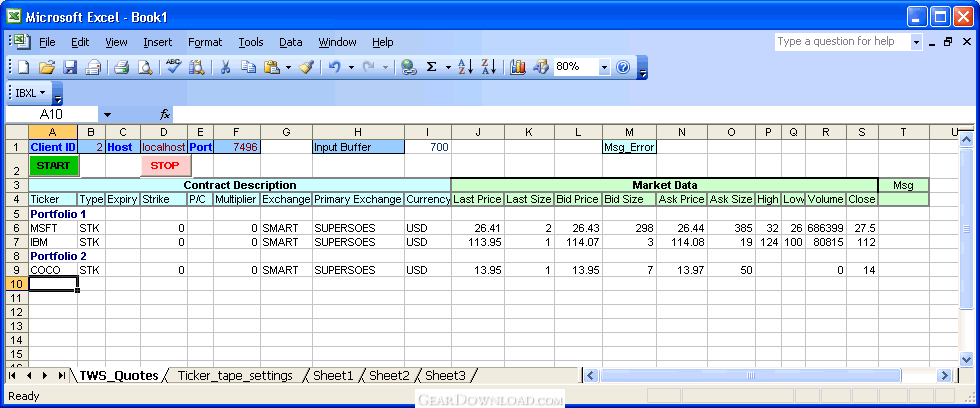Image resolution: width=980 pixels, height=408 pixels.
Task: Open the Drawing toolbar icon
Action: [541, 67]
